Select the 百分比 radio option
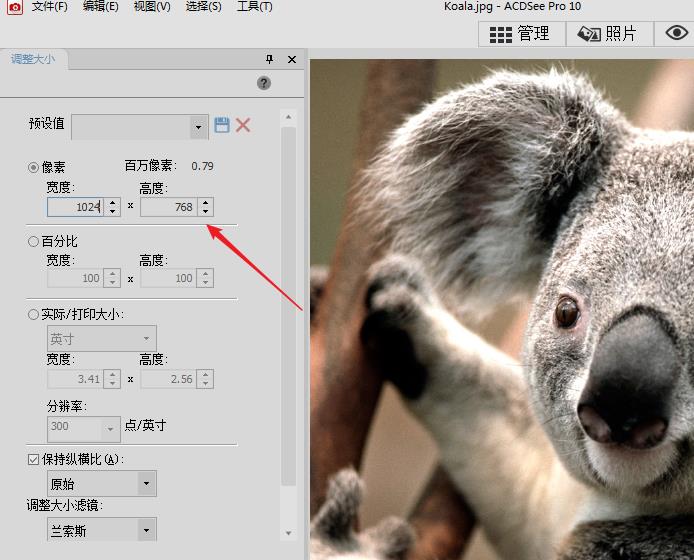694x560 pixels. [x=33, y=241]
